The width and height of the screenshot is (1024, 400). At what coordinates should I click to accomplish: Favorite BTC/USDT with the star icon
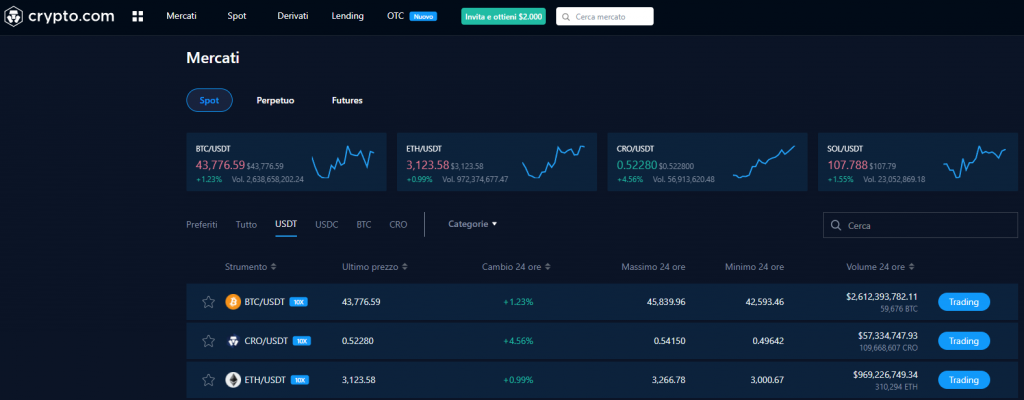pos(208,302)
